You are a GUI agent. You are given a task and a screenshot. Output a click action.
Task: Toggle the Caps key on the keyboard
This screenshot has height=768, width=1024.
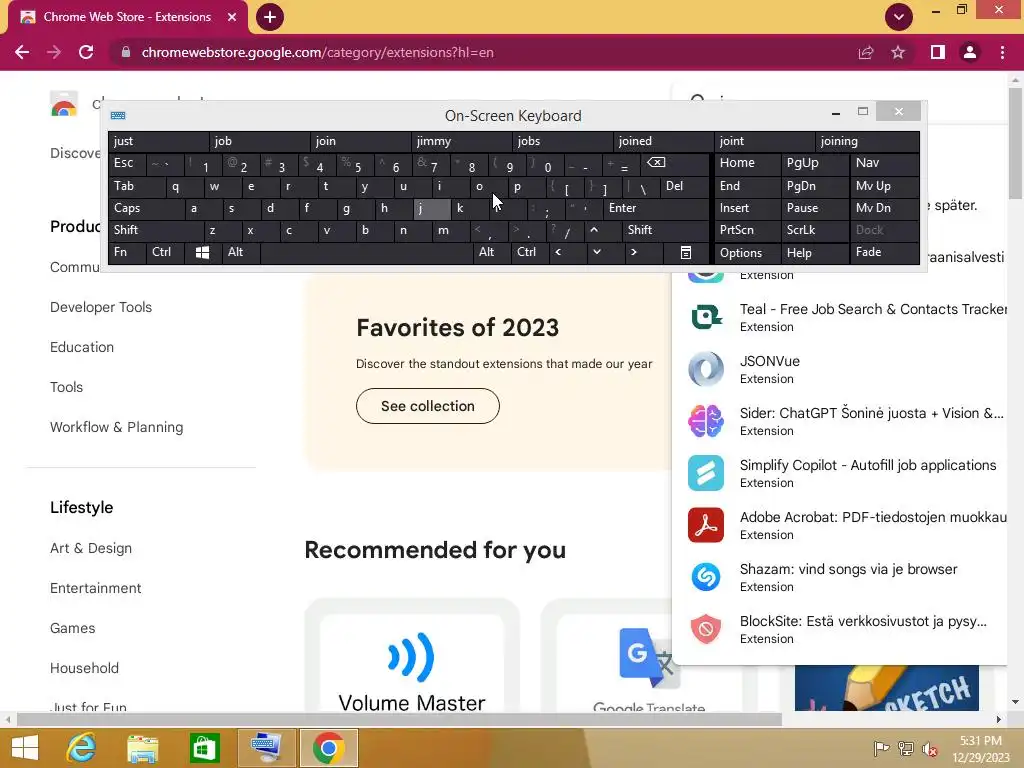pyautogui.click(x=146, y=208)
